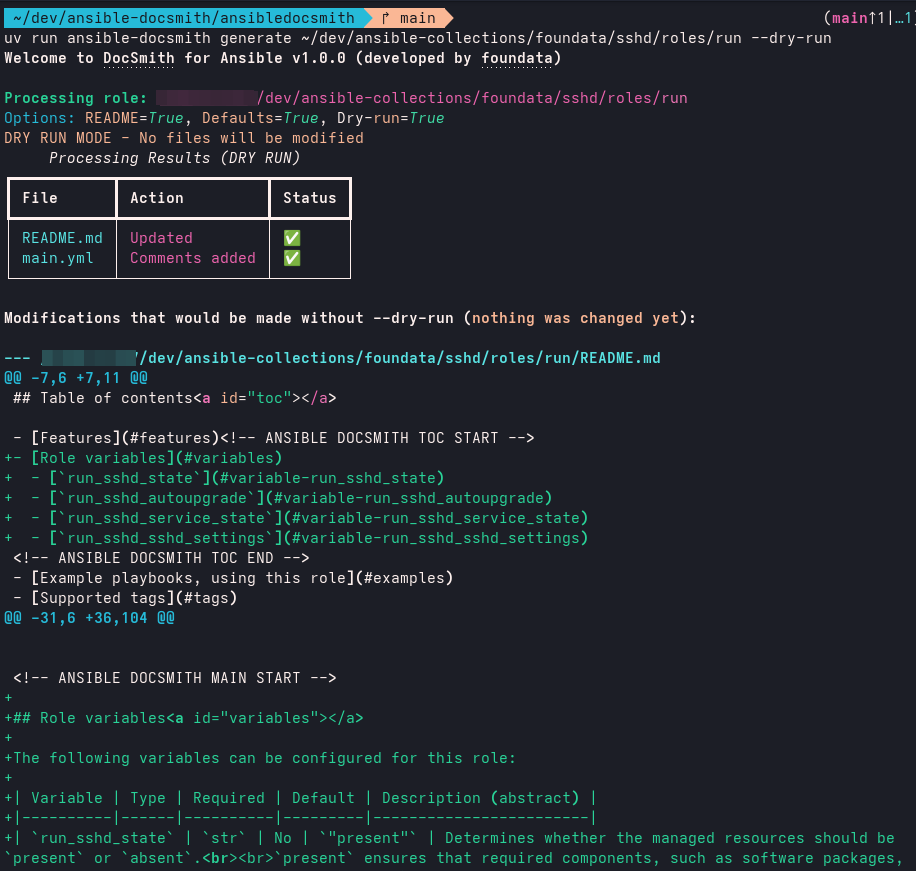Select the "main" branch segment in right status

pos(847,18)
